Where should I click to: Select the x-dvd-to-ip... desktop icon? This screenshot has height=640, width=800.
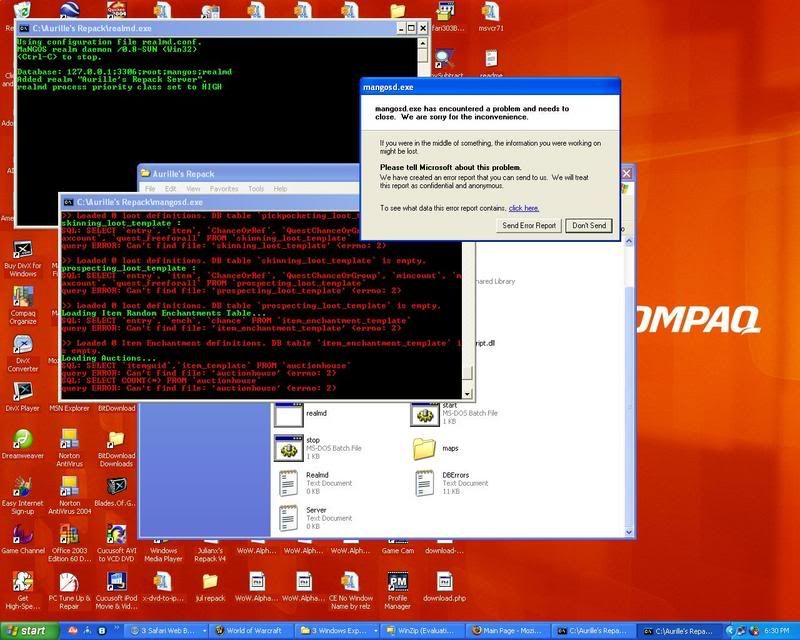coord(163,586)
